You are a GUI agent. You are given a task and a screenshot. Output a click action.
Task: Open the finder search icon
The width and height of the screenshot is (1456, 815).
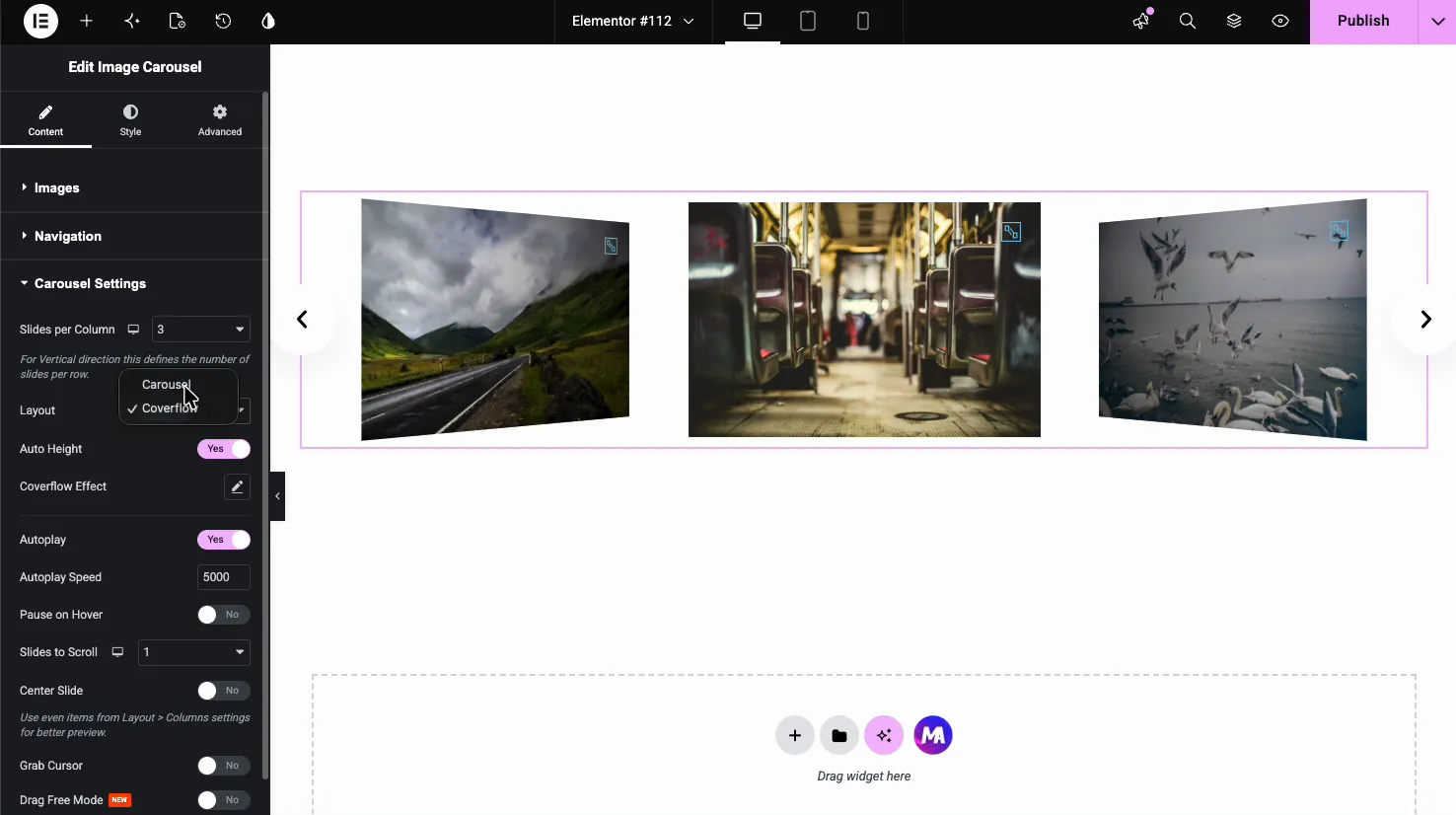[1188, 21]
